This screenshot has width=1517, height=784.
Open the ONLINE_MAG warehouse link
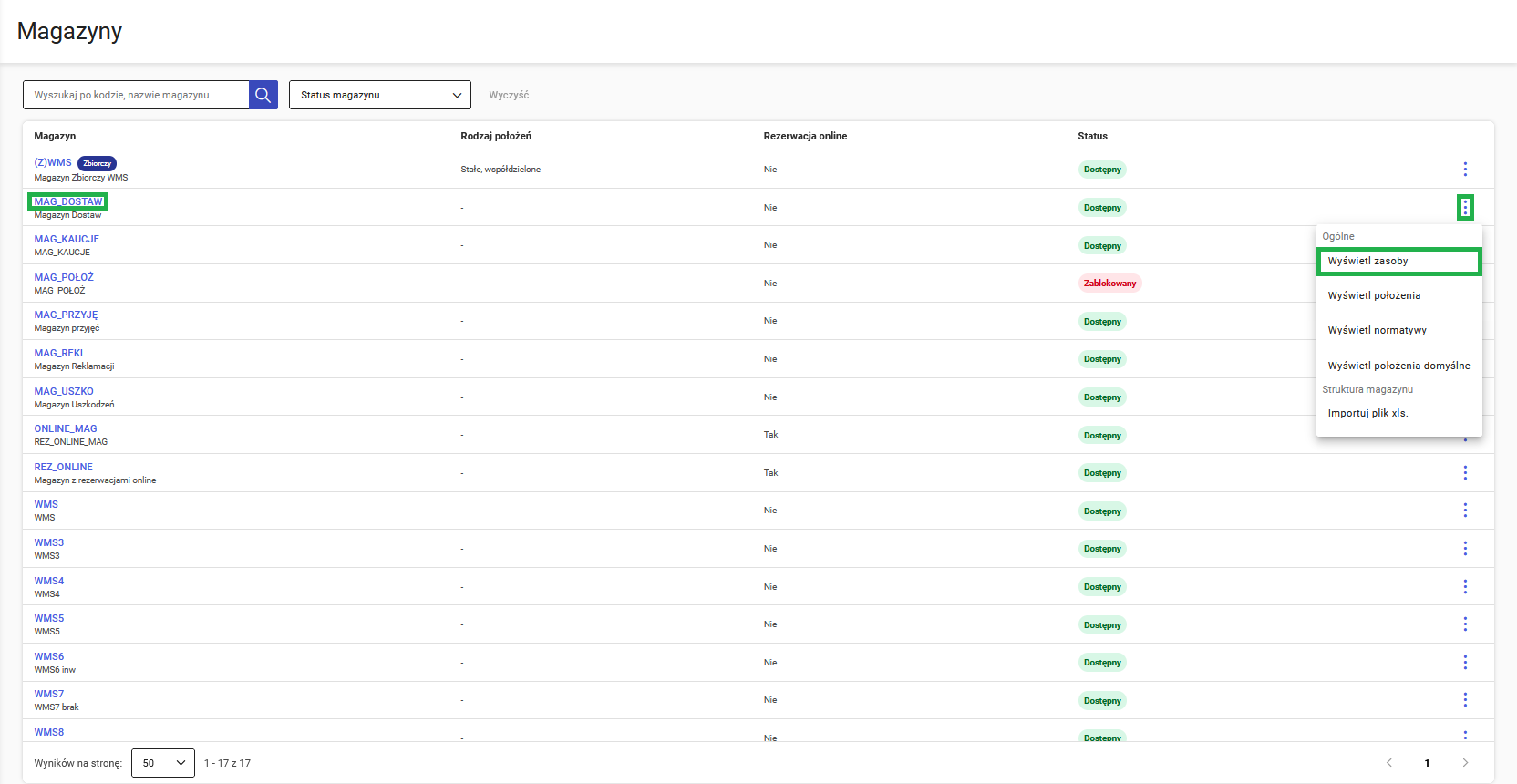[x=66, y=428]
